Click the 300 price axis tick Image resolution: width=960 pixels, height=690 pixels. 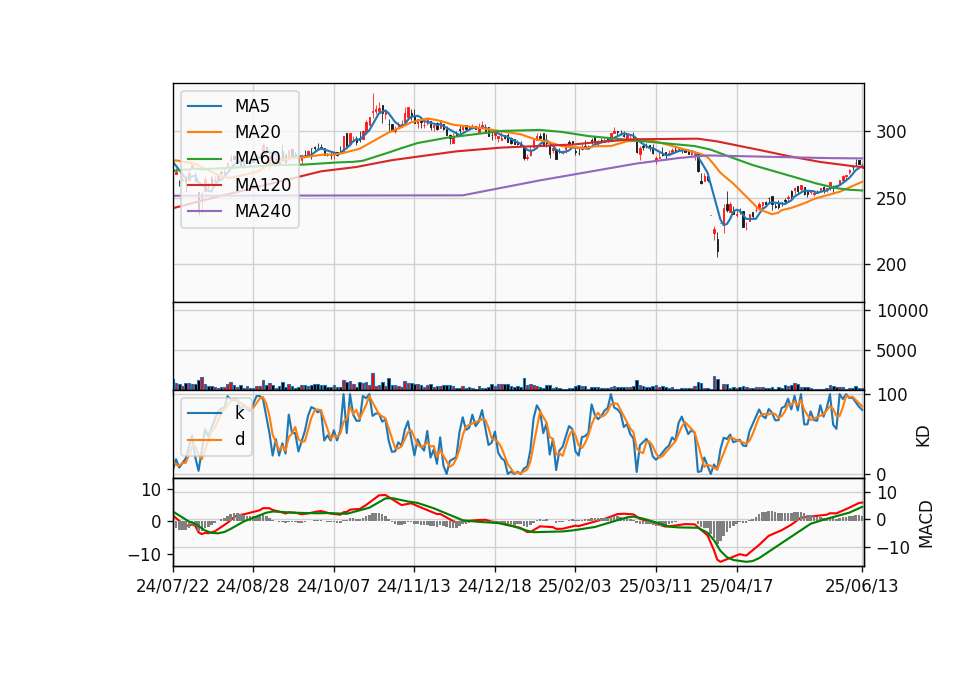(x=891, y=132)
